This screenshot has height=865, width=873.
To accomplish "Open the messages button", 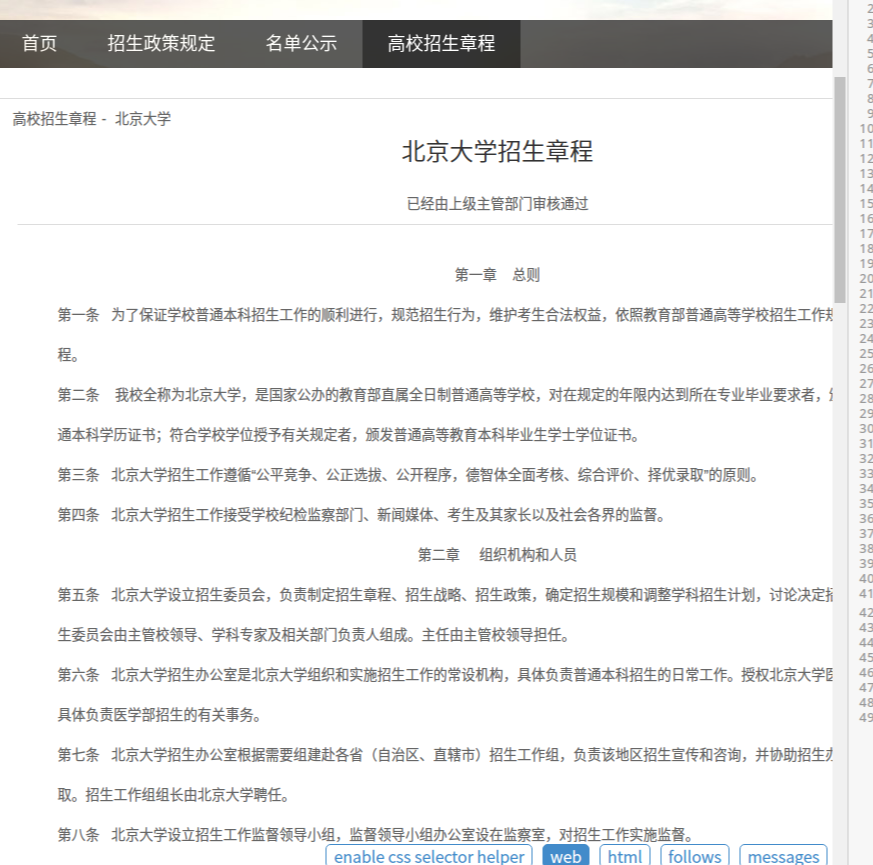I will (x=783, y=856).
